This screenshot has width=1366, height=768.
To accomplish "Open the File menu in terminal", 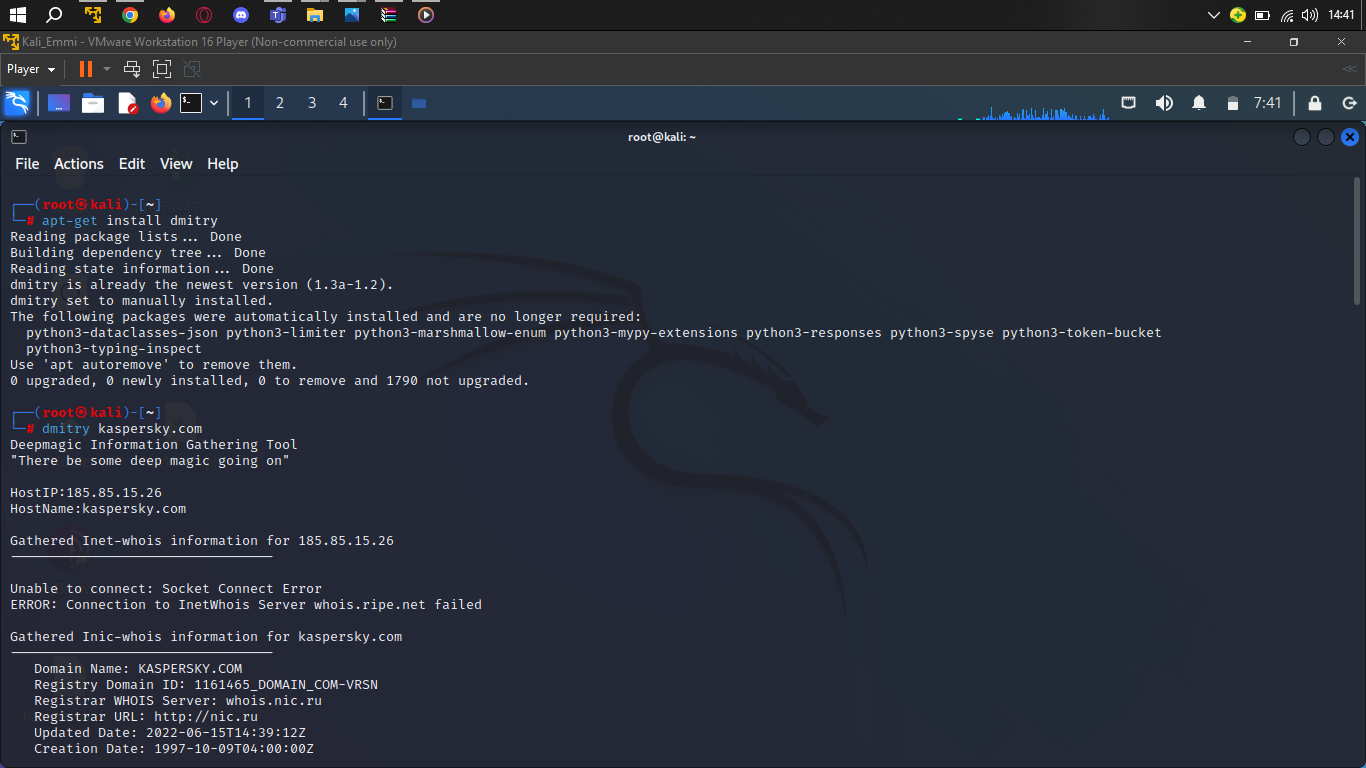I will 27,164.
